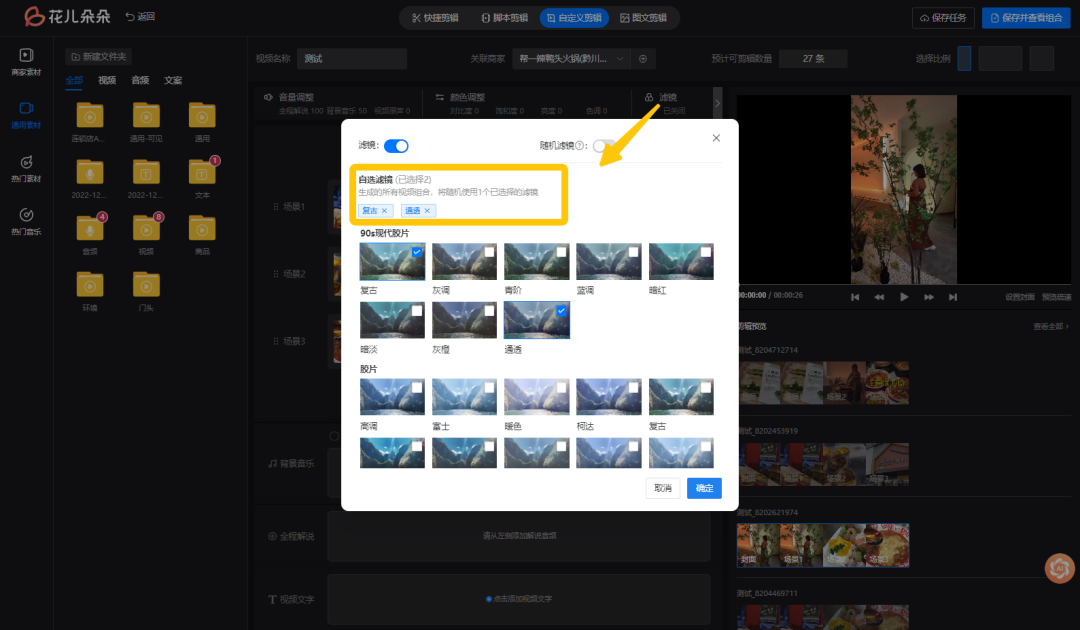This screenshot has height=630, width=1080.
Task: Check the 暗红 filter checkbox
Action: [x=706, y=252]
